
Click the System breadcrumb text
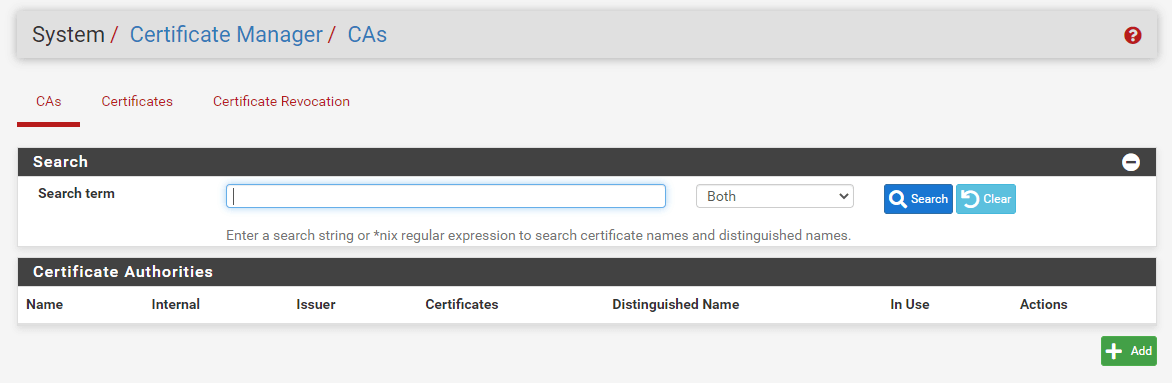68,34
